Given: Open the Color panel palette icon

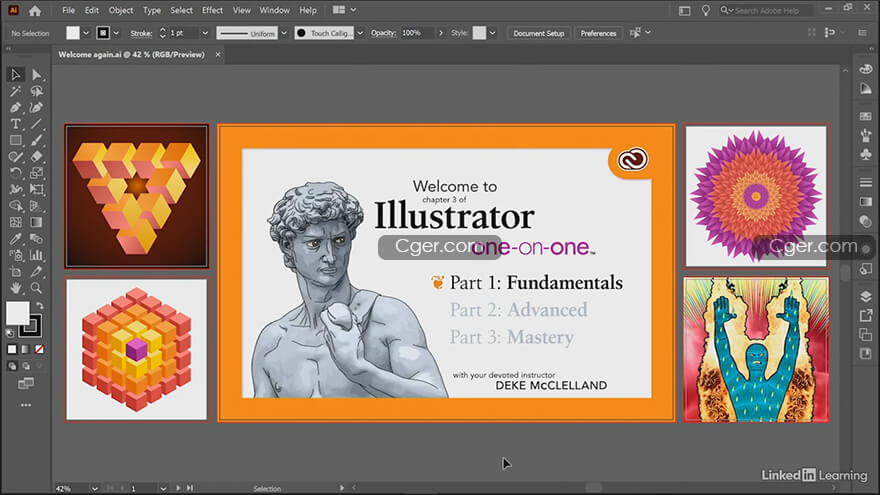Looking at the screenshot, I should point(865,69).
